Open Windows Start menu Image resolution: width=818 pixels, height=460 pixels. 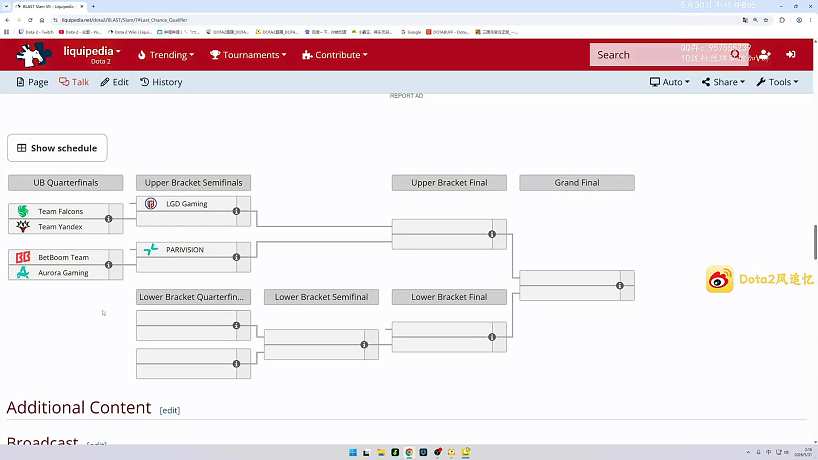353,452
